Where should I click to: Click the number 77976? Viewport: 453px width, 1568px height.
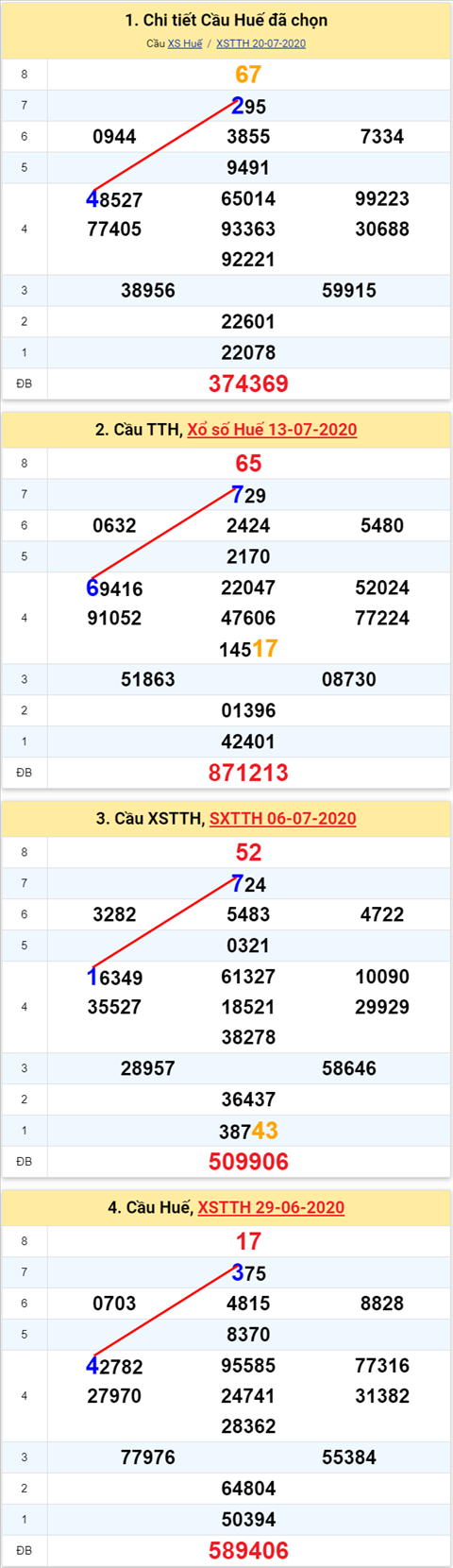[148, 1458]
